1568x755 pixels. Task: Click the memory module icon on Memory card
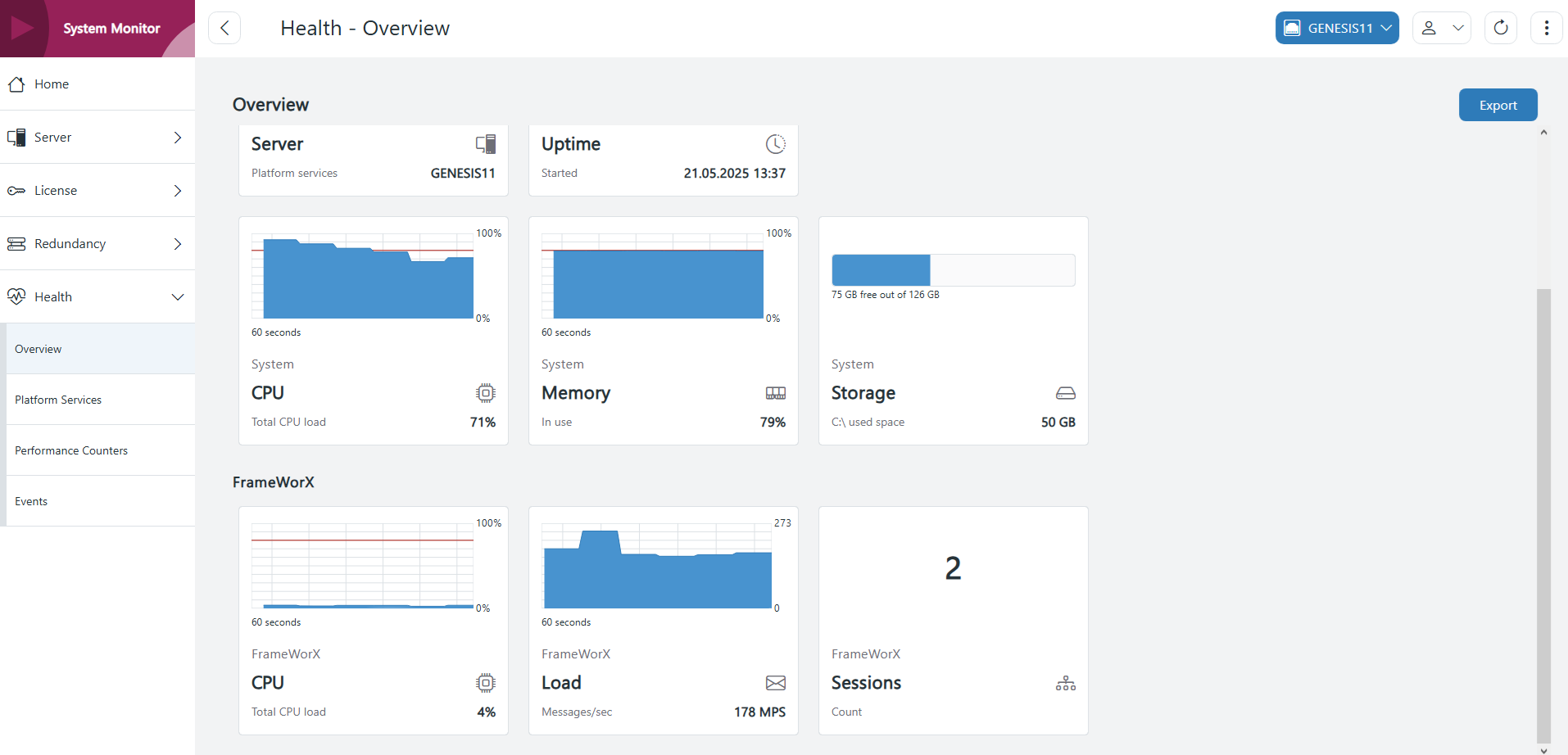click(776, 393)
